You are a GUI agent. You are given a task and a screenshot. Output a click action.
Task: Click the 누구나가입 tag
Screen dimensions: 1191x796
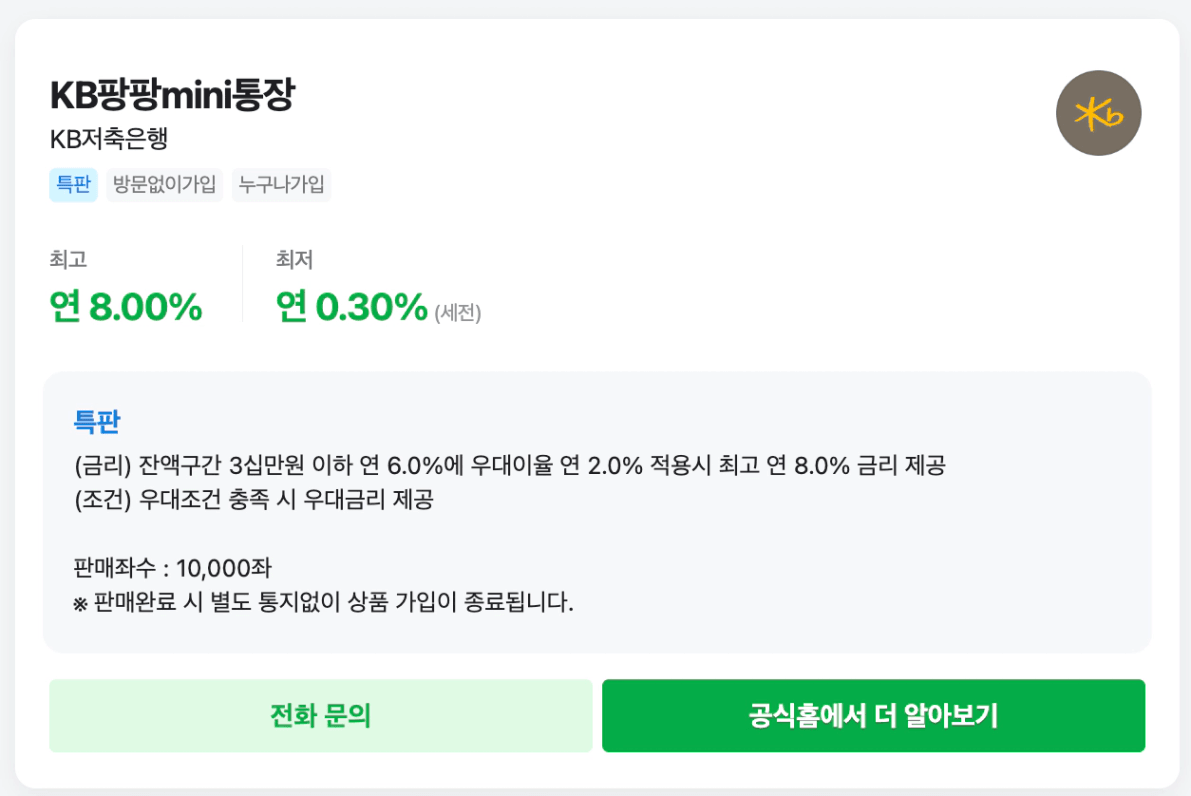[x=281, y=185]
